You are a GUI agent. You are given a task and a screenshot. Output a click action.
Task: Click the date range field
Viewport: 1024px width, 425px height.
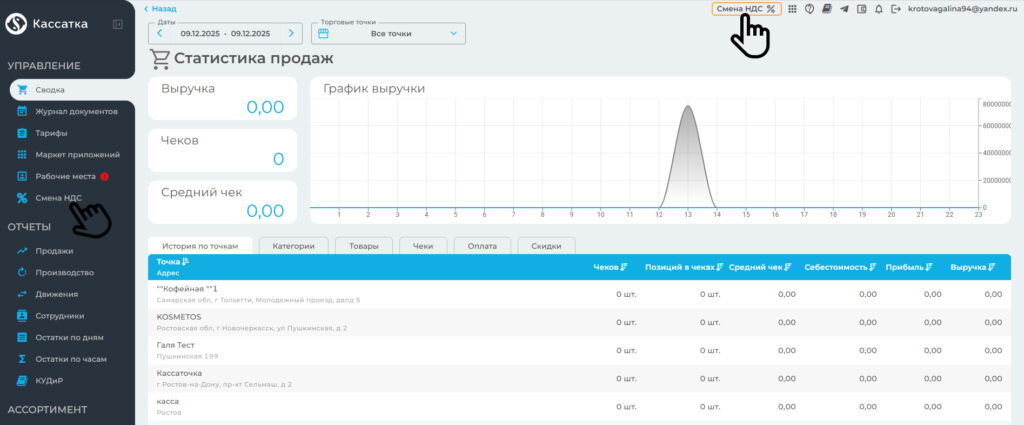pyautogui.click(x=225, y=34)
